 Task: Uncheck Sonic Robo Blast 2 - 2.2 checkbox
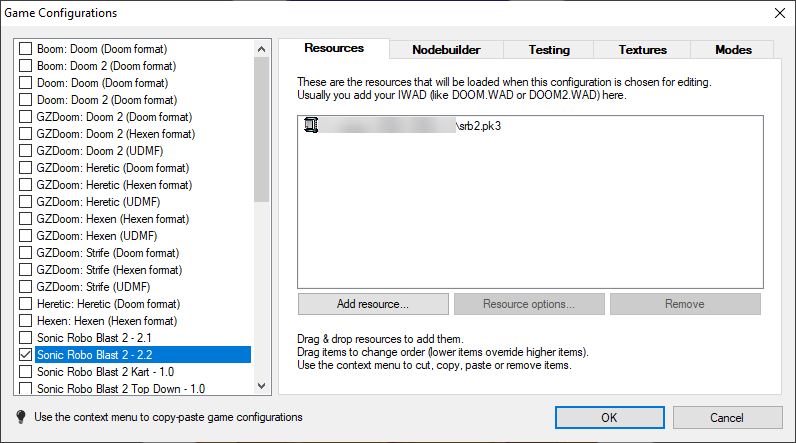click(x=25, y=355)
